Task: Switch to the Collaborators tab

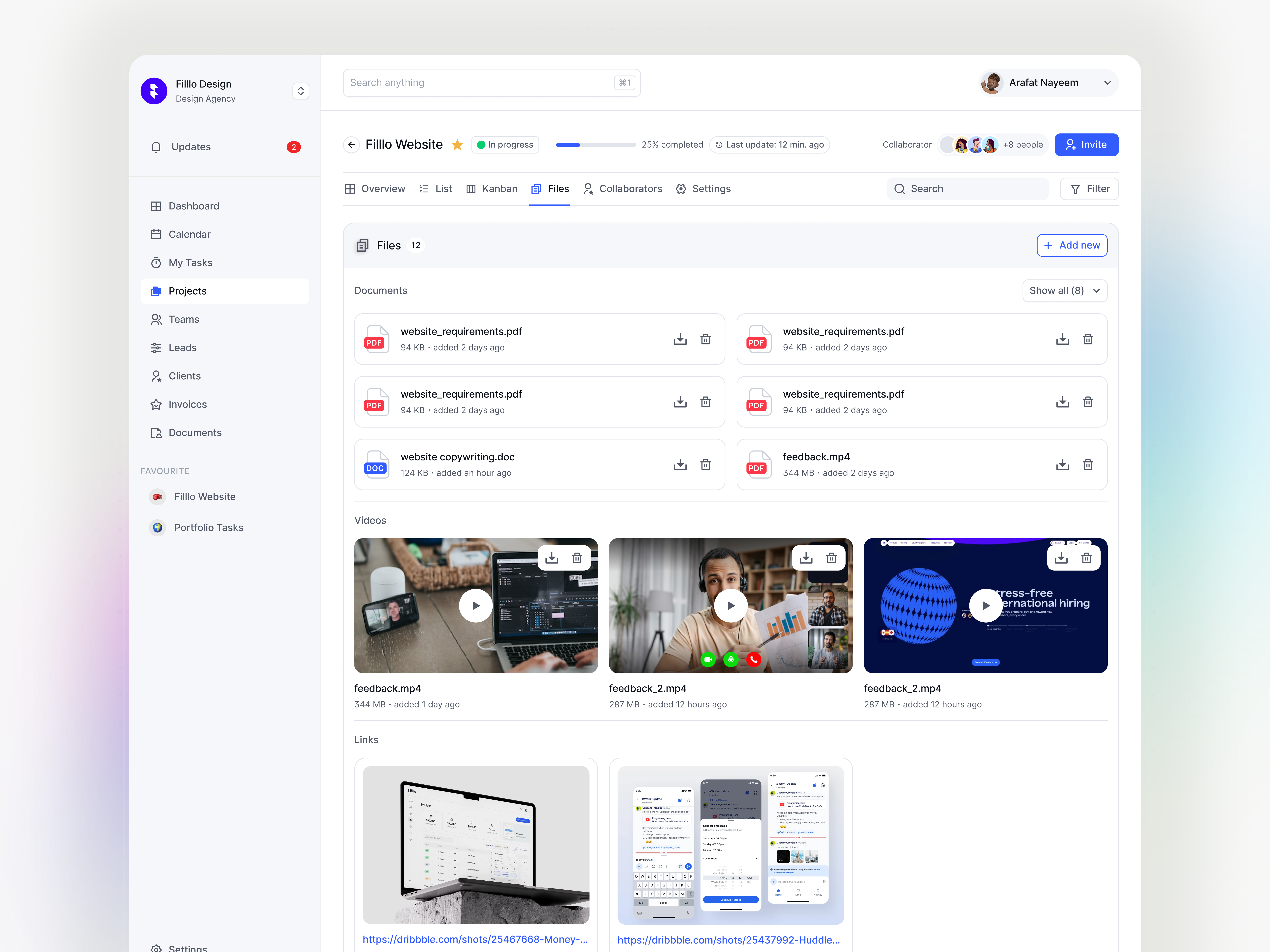Action: (623, 189)
